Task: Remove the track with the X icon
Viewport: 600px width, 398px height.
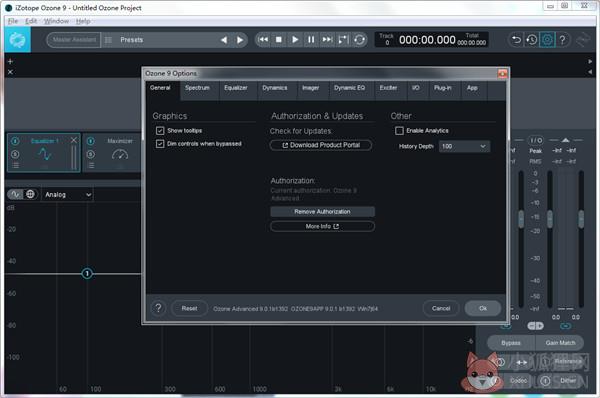Action: click(x=10, y=72)
